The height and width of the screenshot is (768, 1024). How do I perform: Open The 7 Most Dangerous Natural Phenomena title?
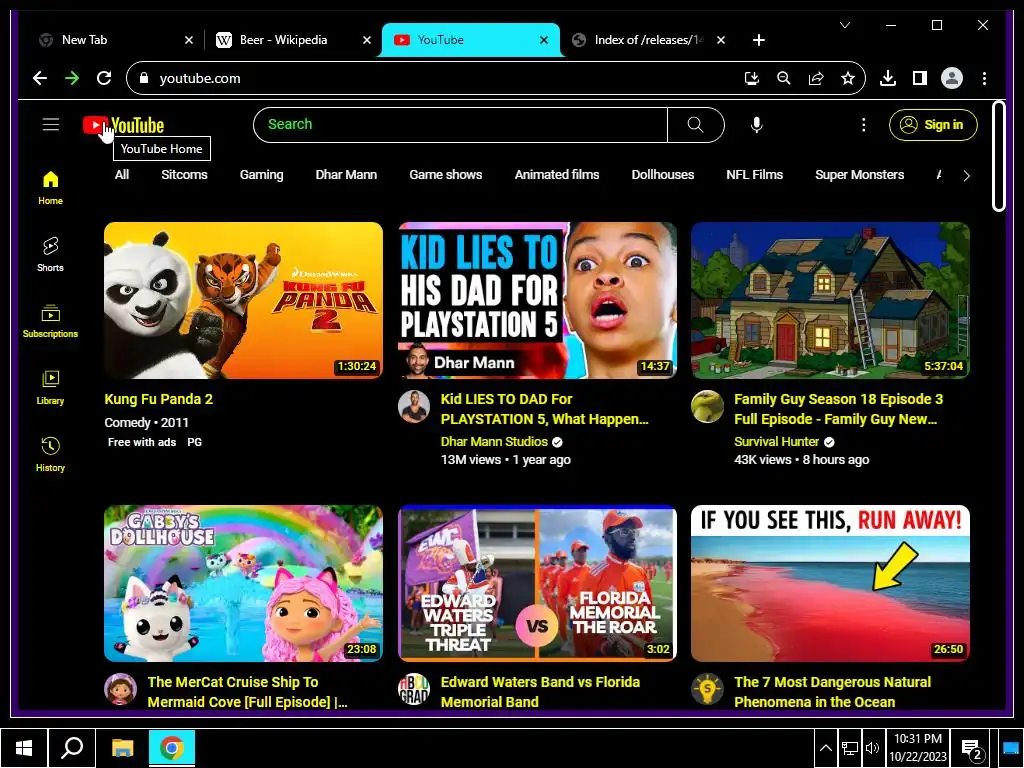pyautogui.click(x=832, y=692)
